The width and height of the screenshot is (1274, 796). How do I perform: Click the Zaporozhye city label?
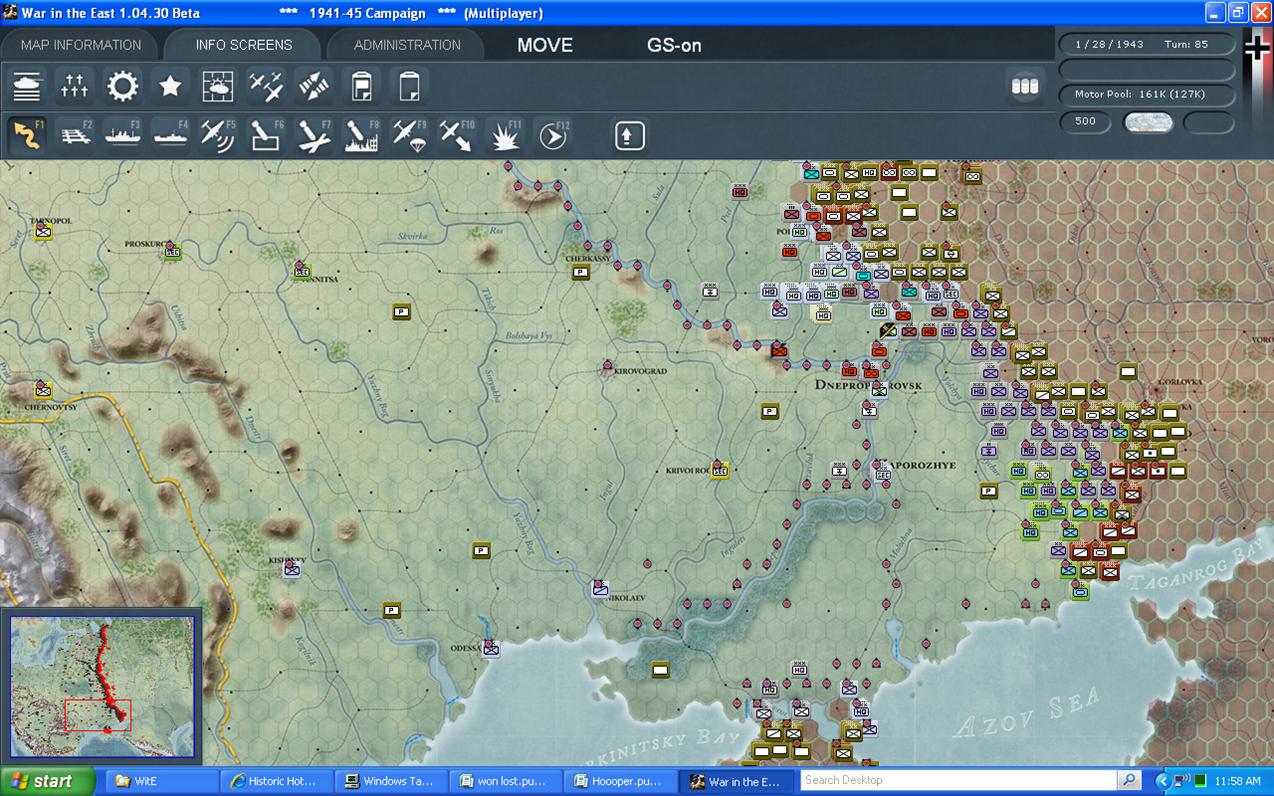(919, 466)
